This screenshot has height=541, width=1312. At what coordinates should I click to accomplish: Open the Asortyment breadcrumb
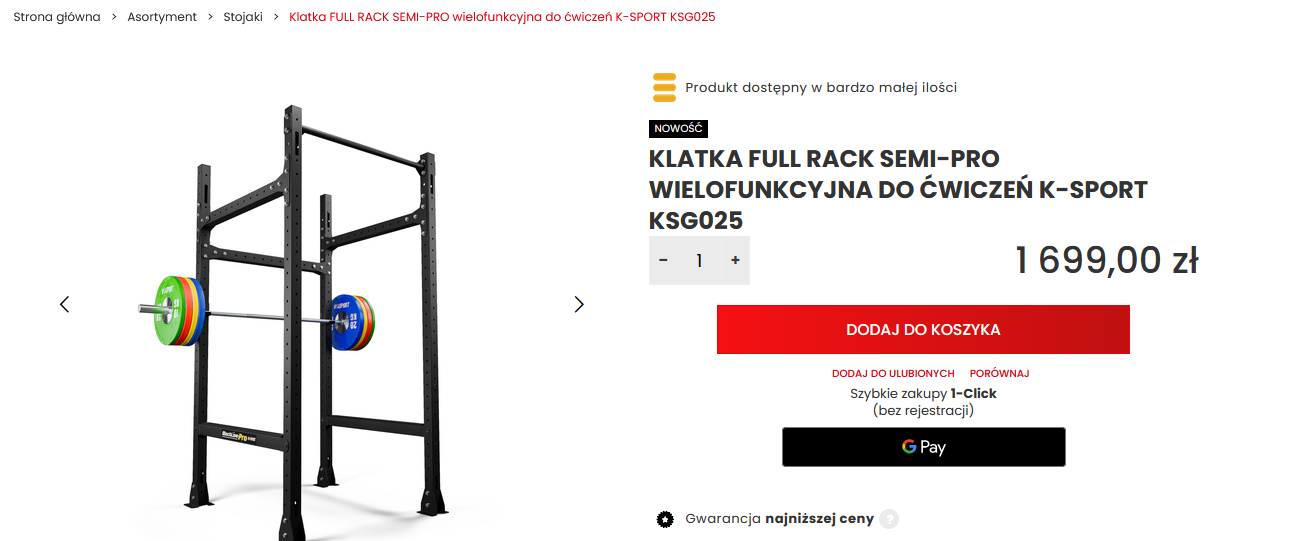pyautogui.click(x=162, y=17)
